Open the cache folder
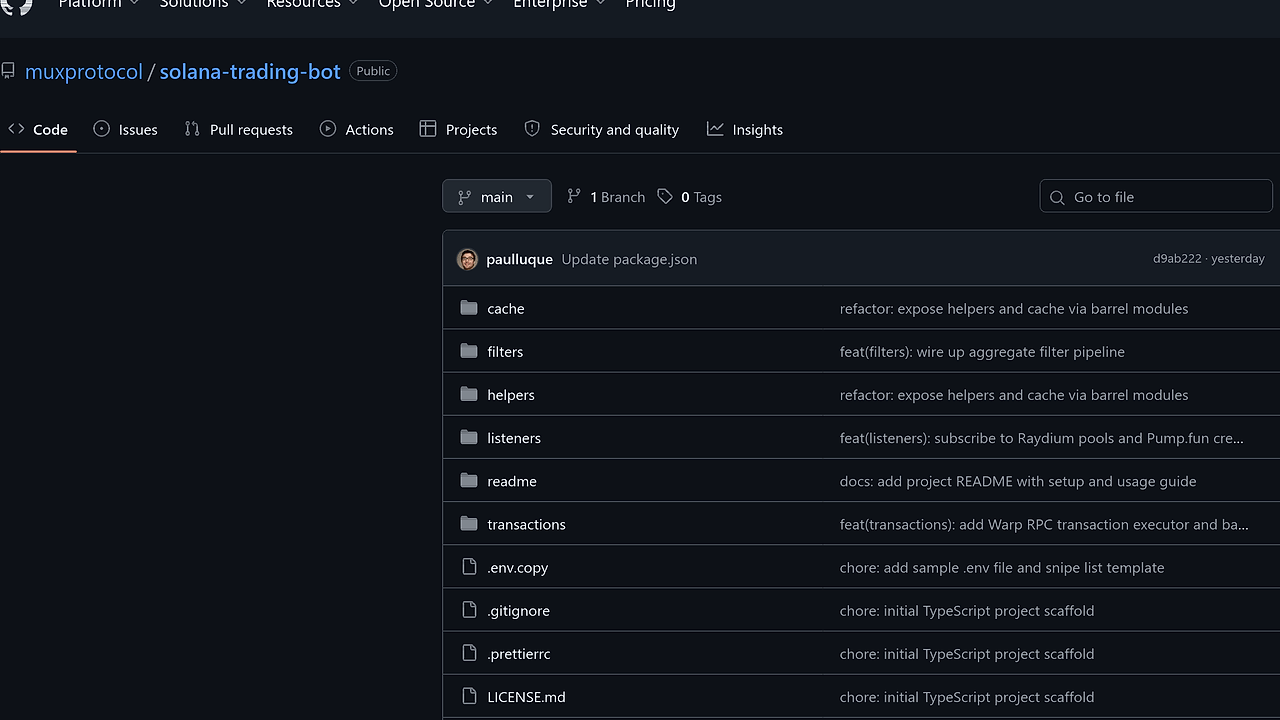The image size is (1280, 720). coord(506,309)
